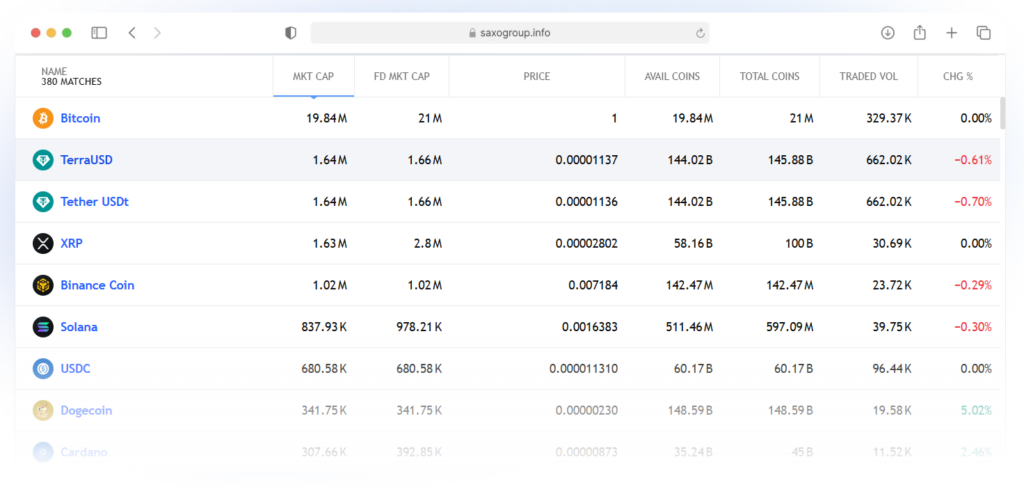Sort by TRADED VOL column header

click(868, 76)
